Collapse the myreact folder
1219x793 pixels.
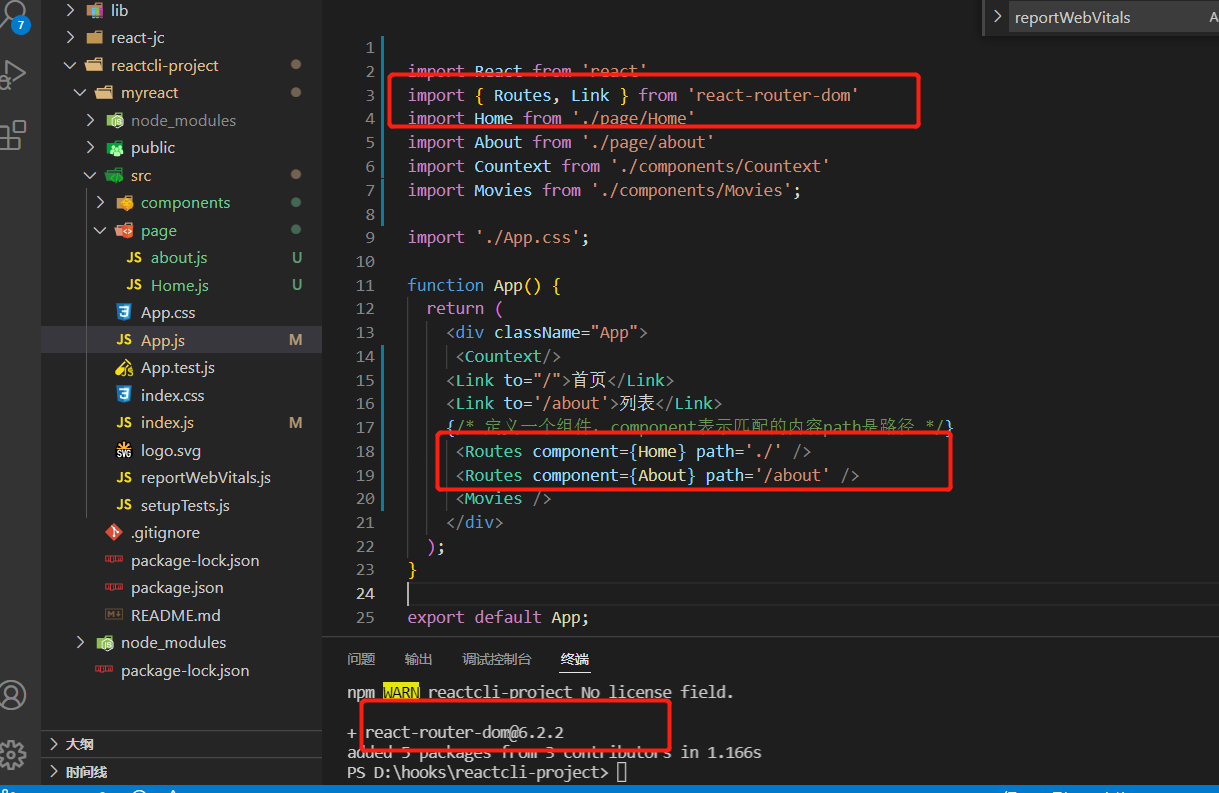[80, 93]
